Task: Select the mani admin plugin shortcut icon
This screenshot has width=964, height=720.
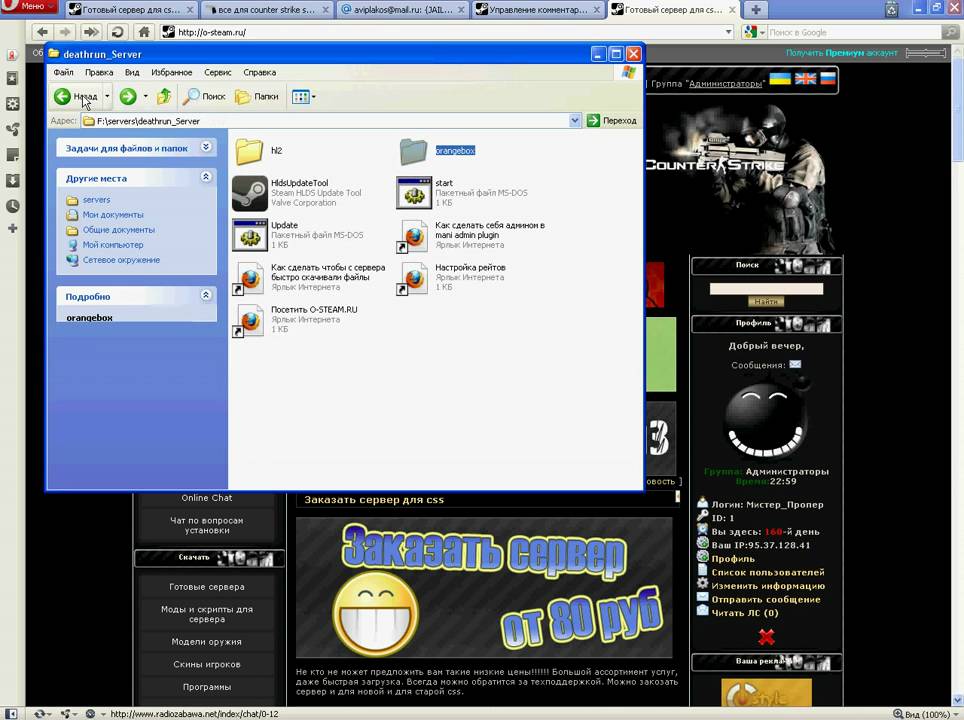Action: click(413, 236)
